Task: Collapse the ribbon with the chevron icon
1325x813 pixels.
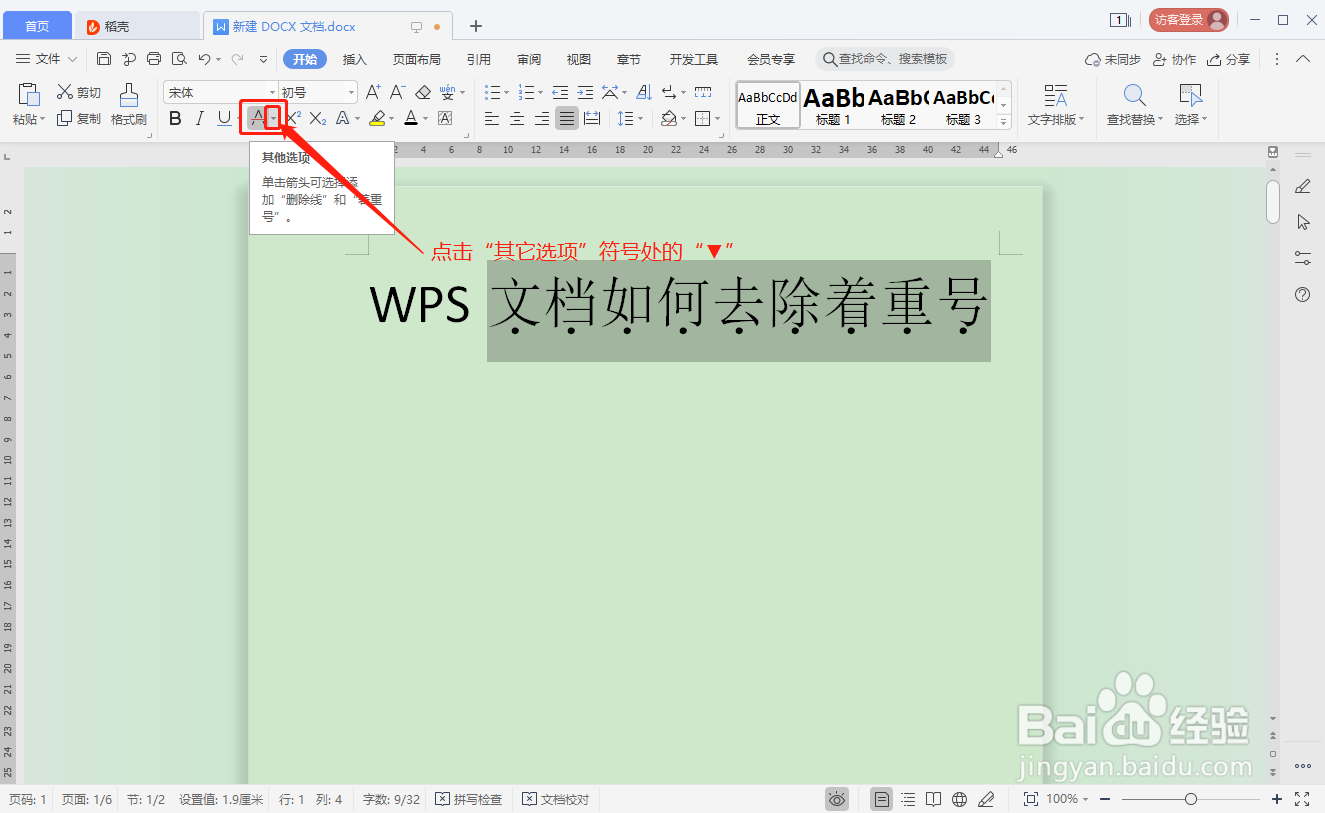Action: tap(1303, 59)
